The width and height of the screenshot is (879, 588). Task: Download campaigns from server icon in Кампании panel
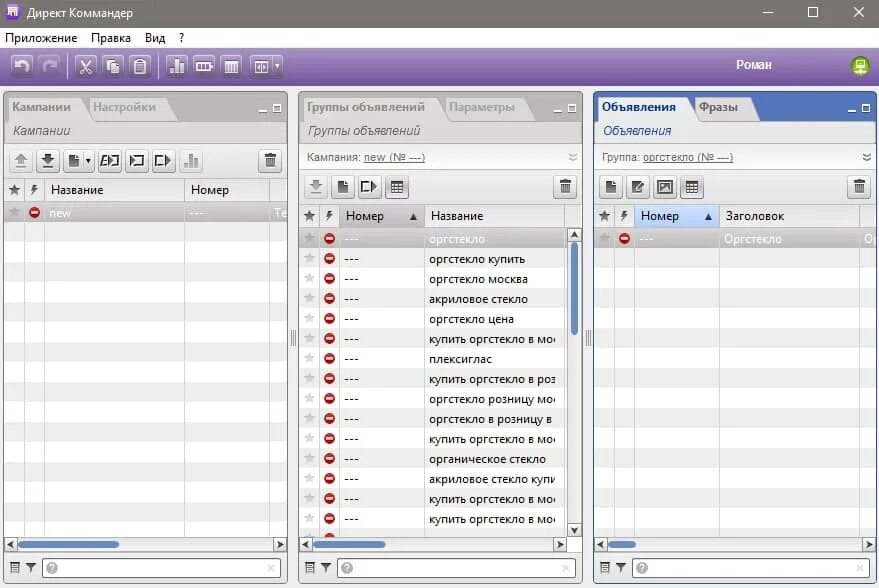coord(48,161)
